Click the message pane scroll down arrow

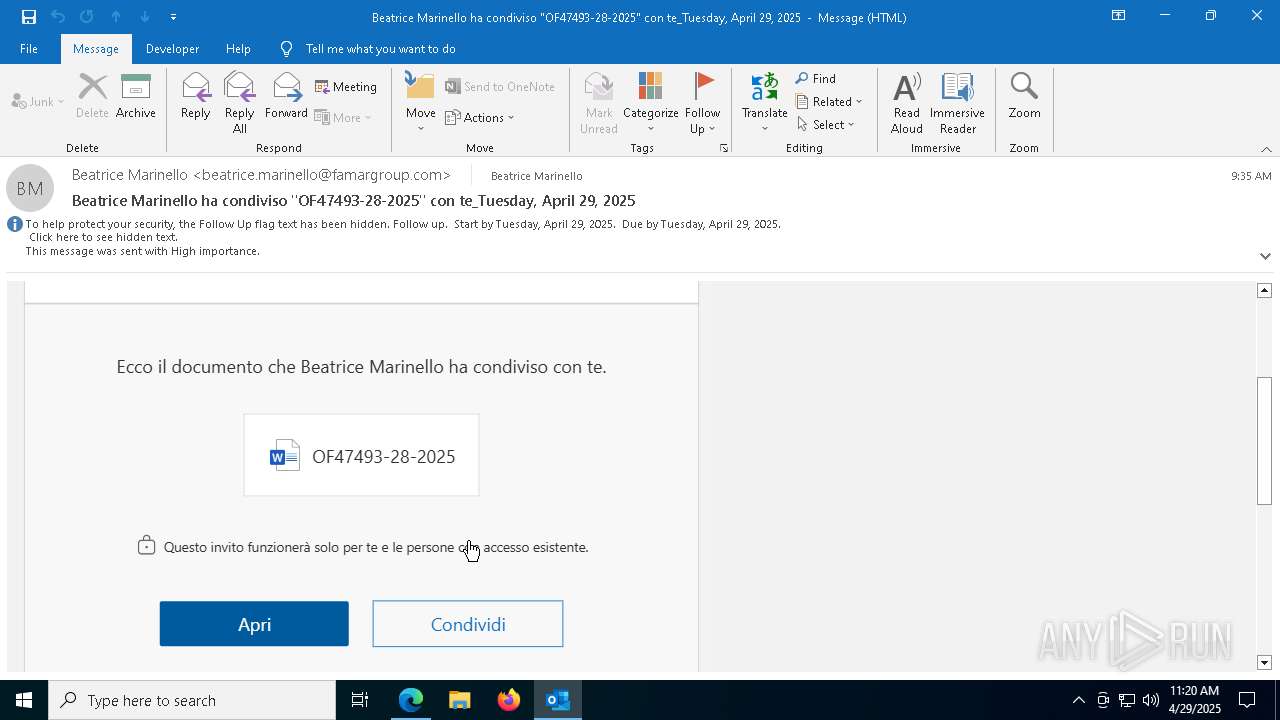pos(1264,663)
